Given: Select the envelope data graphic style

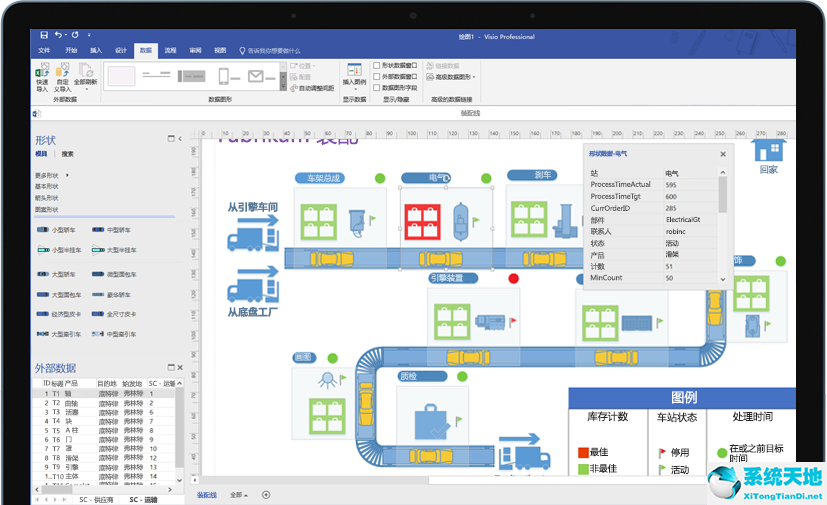Looking at the screenshot, I should tap(261, 76).
